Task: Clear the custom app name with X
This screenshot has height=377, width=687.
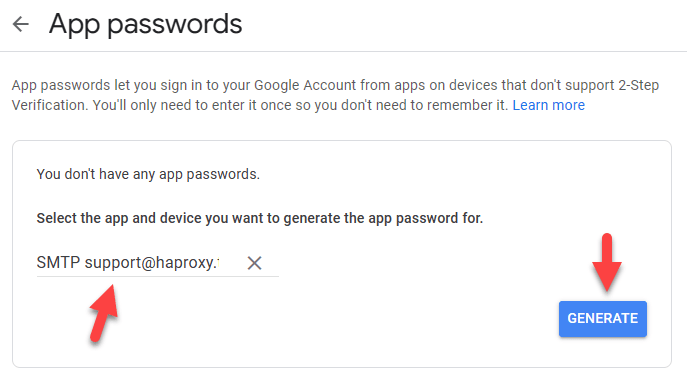Action: point(254,263)
